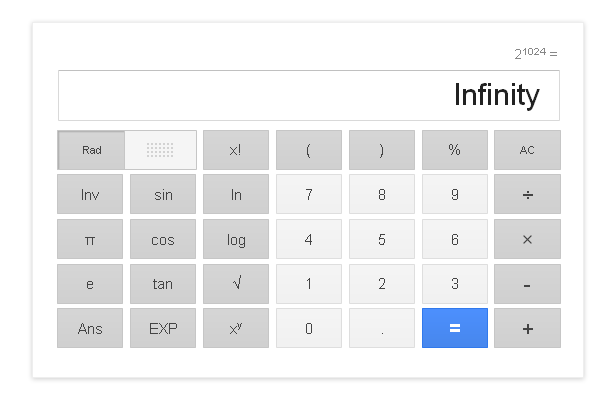The width and height of the screenshot is (614, 403).
Task: Switch angle mode to Deg side
Action: [x=160, y=150]
